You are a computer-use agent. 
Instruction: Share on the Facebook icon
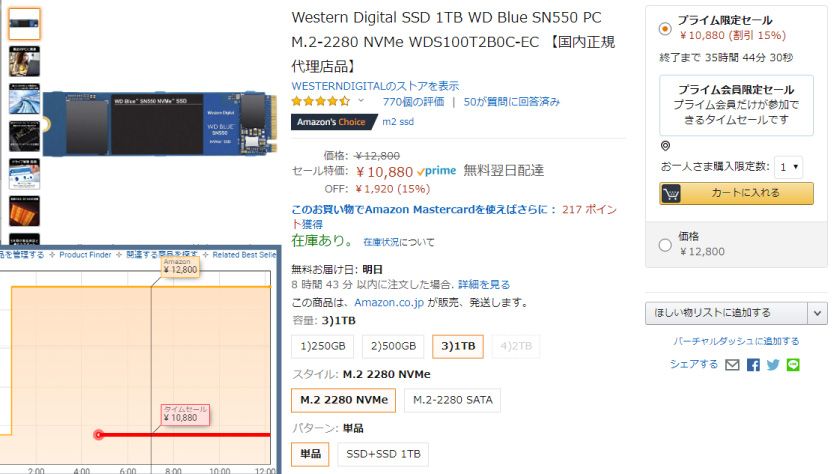click(x=753, y=364)
